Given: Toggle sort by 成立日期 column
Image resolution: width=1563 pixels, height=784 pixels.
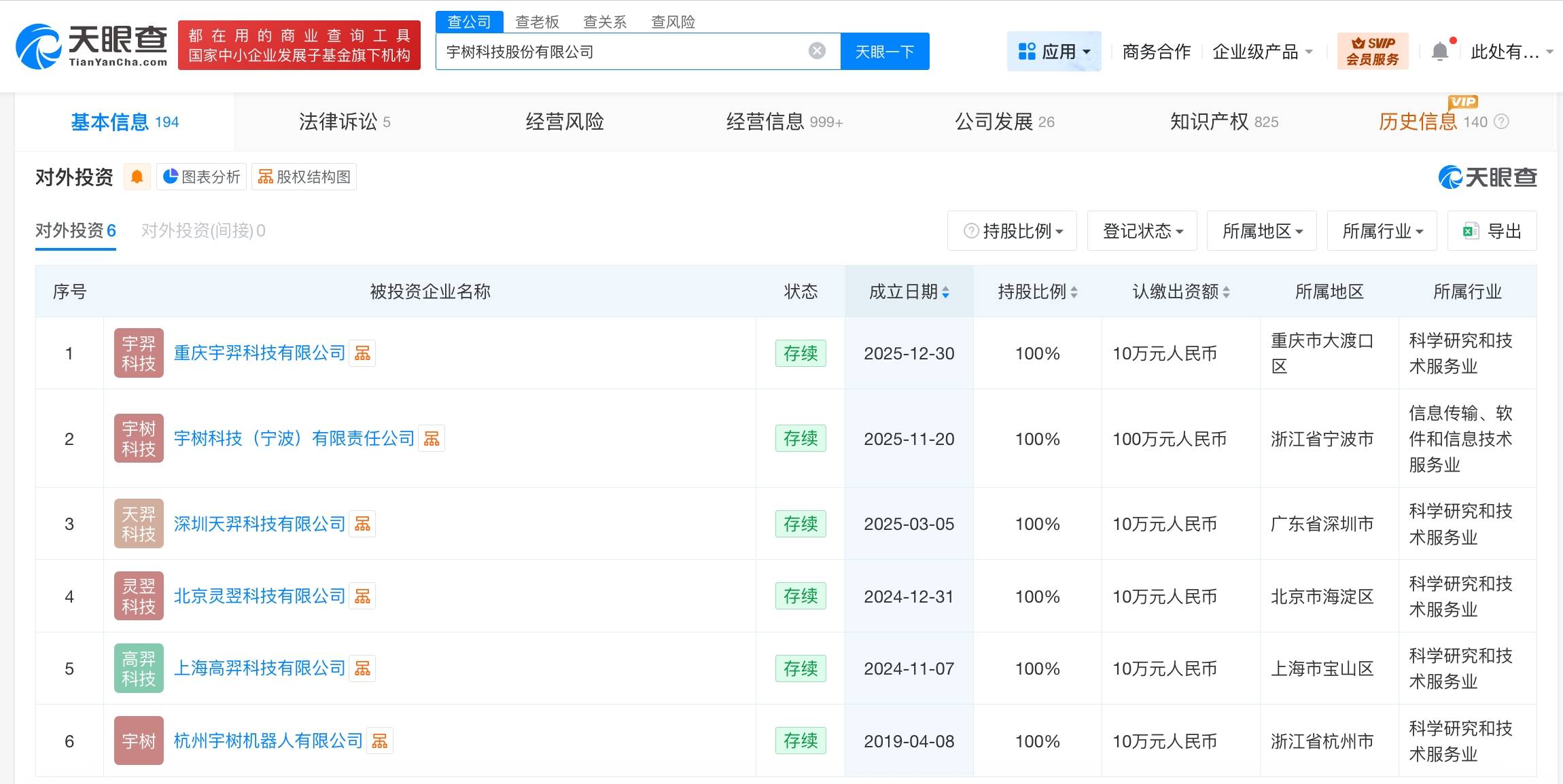Looking at the screenshot, I should click(x=909, y=292).
